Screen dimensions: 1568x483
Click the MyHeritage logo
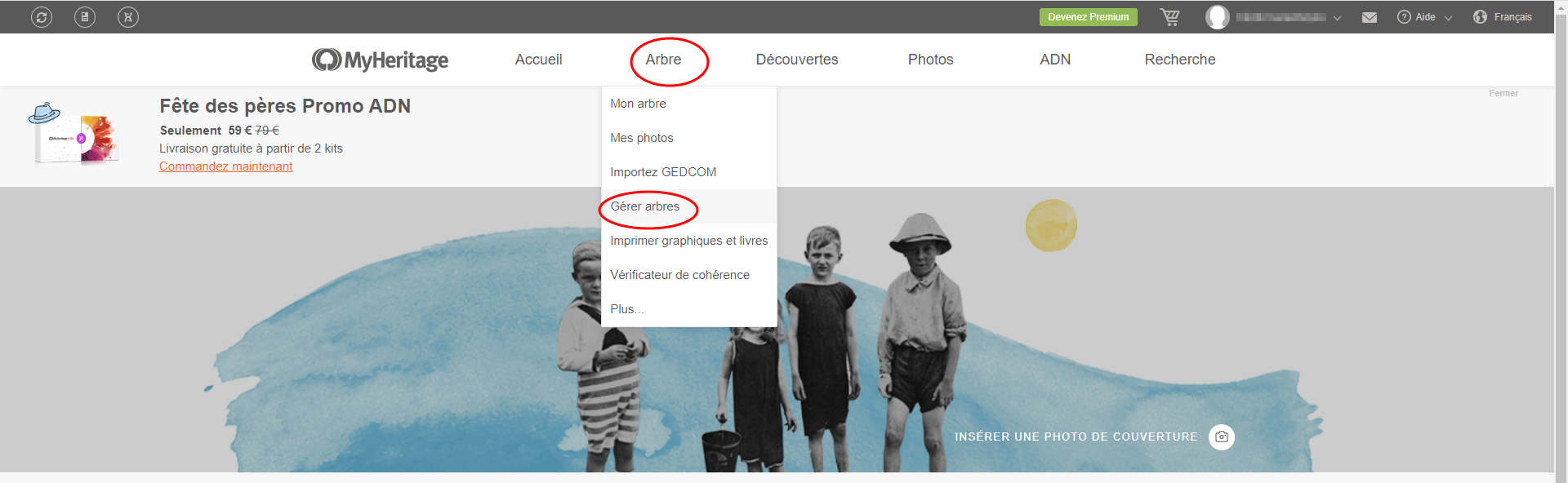[380, 60]
